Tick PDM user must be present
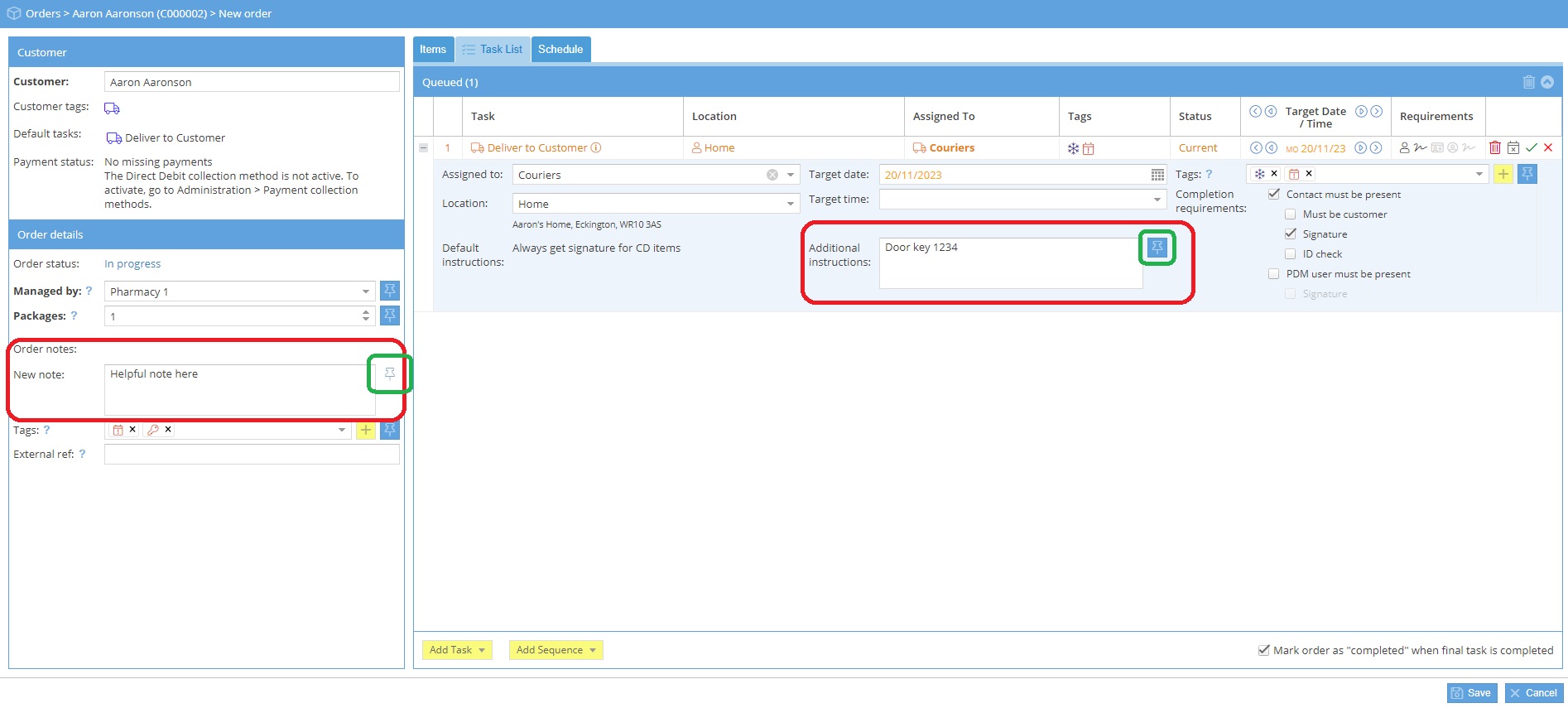This screenshot has height=708, width=1568. [x=1274, y=274]
